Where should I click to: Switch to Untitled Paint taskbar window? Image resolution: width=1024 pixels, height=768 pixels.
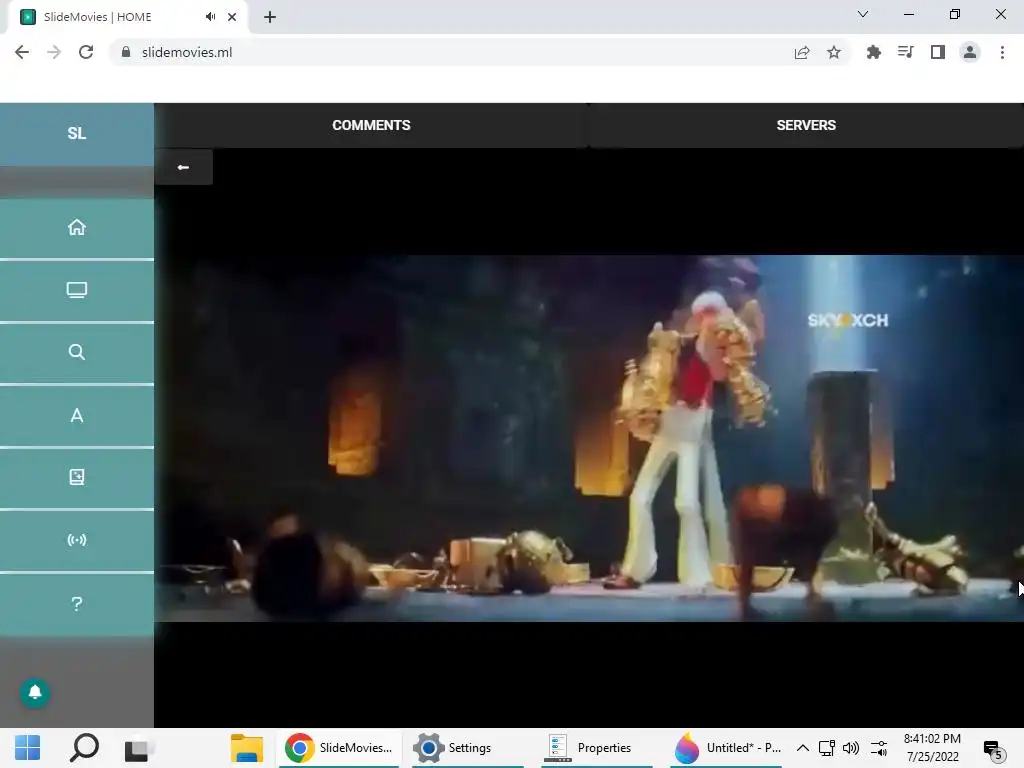coord(726,748)
